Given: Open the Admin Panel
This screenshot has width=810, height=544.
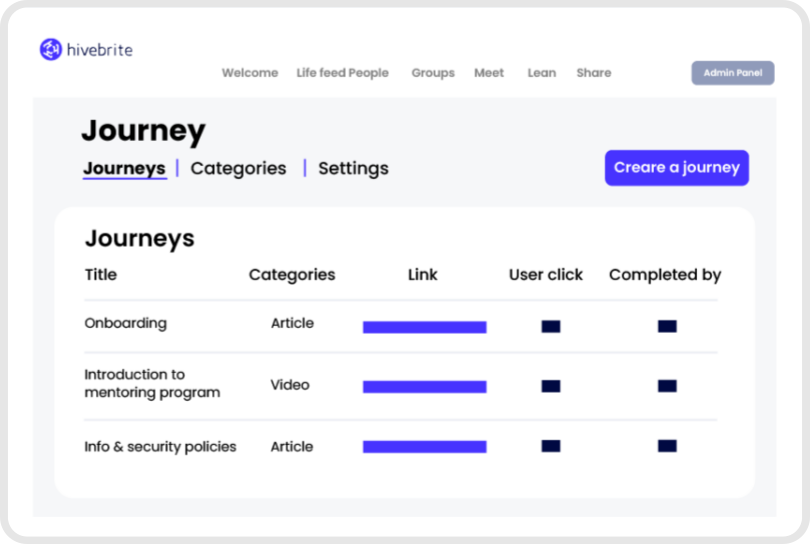Looking at the screenshot, I should click(x=732, y=73).
